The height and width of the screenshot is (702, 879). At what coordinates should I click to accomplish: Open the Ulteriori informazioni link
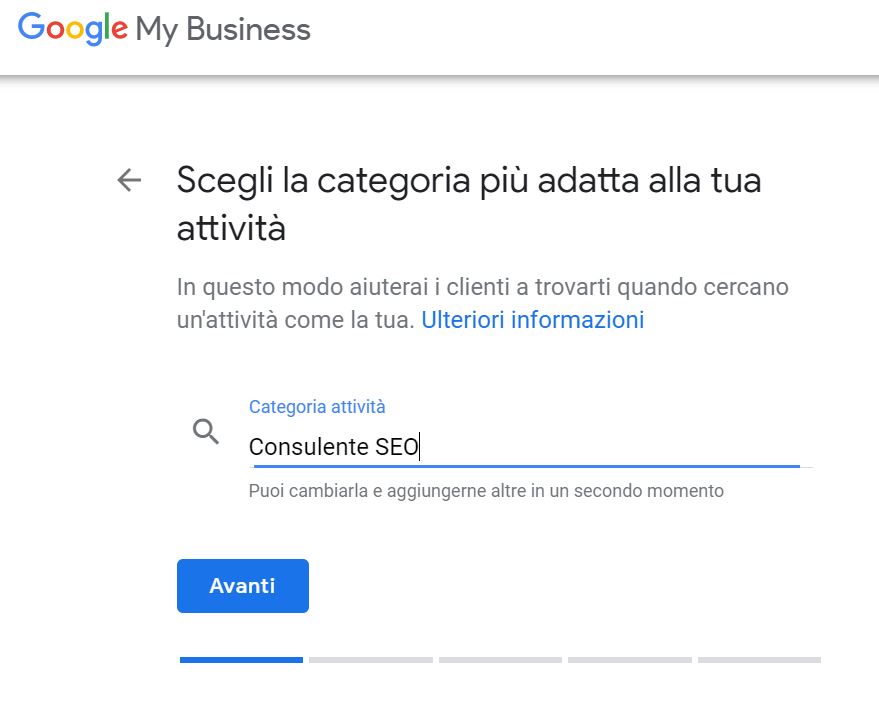[x=533, y=320]
